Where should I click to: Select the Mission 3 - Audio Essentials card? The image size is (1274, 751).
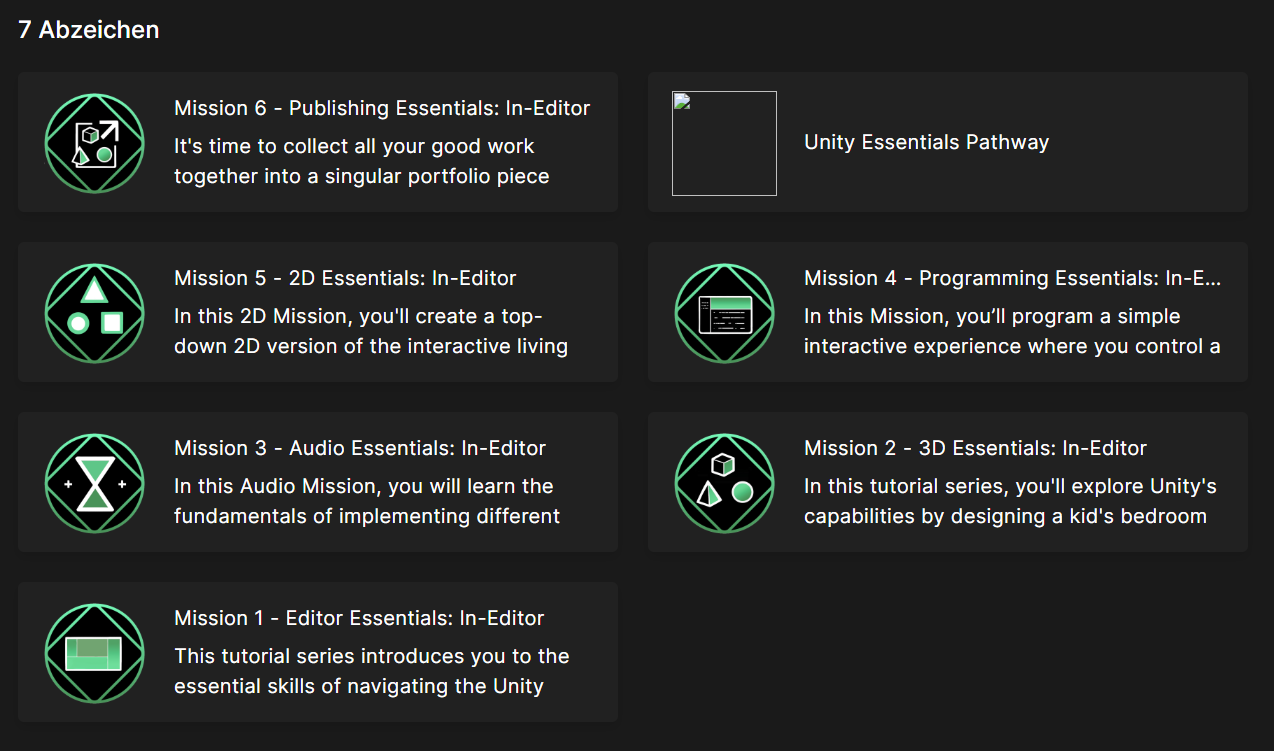(317, 482)
